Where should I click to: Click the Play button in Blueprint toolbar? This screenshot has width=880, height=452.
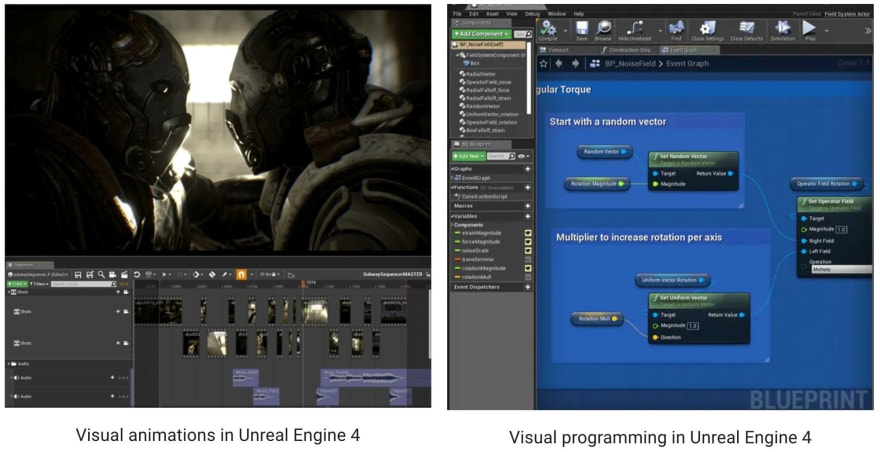click(x=809, y=30)
